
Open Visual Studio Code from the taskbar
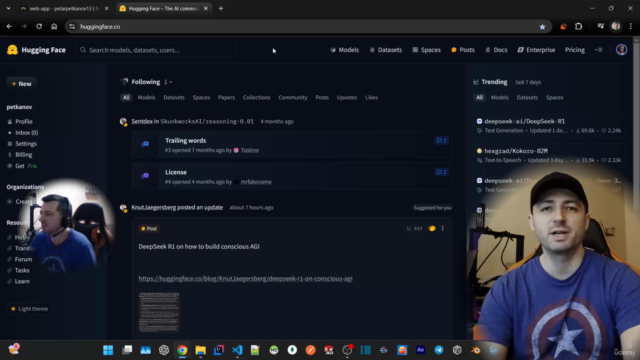pyautogui.click(x=237, y=350)
